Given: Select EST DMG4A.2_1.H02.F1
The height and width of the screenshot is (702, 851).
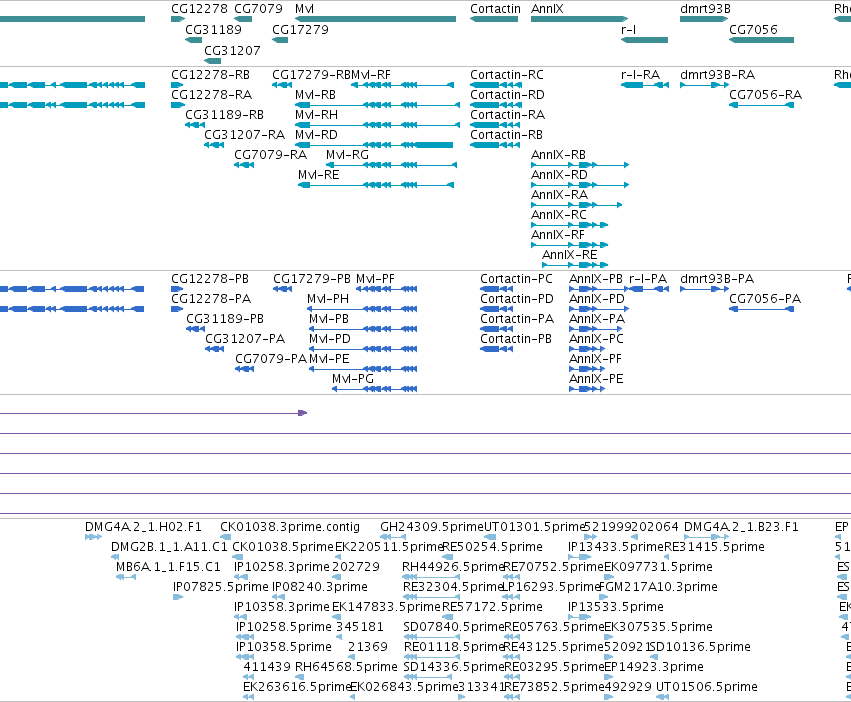Looking at the screenshot, I should pyautogui.click(x=143, y=527).
